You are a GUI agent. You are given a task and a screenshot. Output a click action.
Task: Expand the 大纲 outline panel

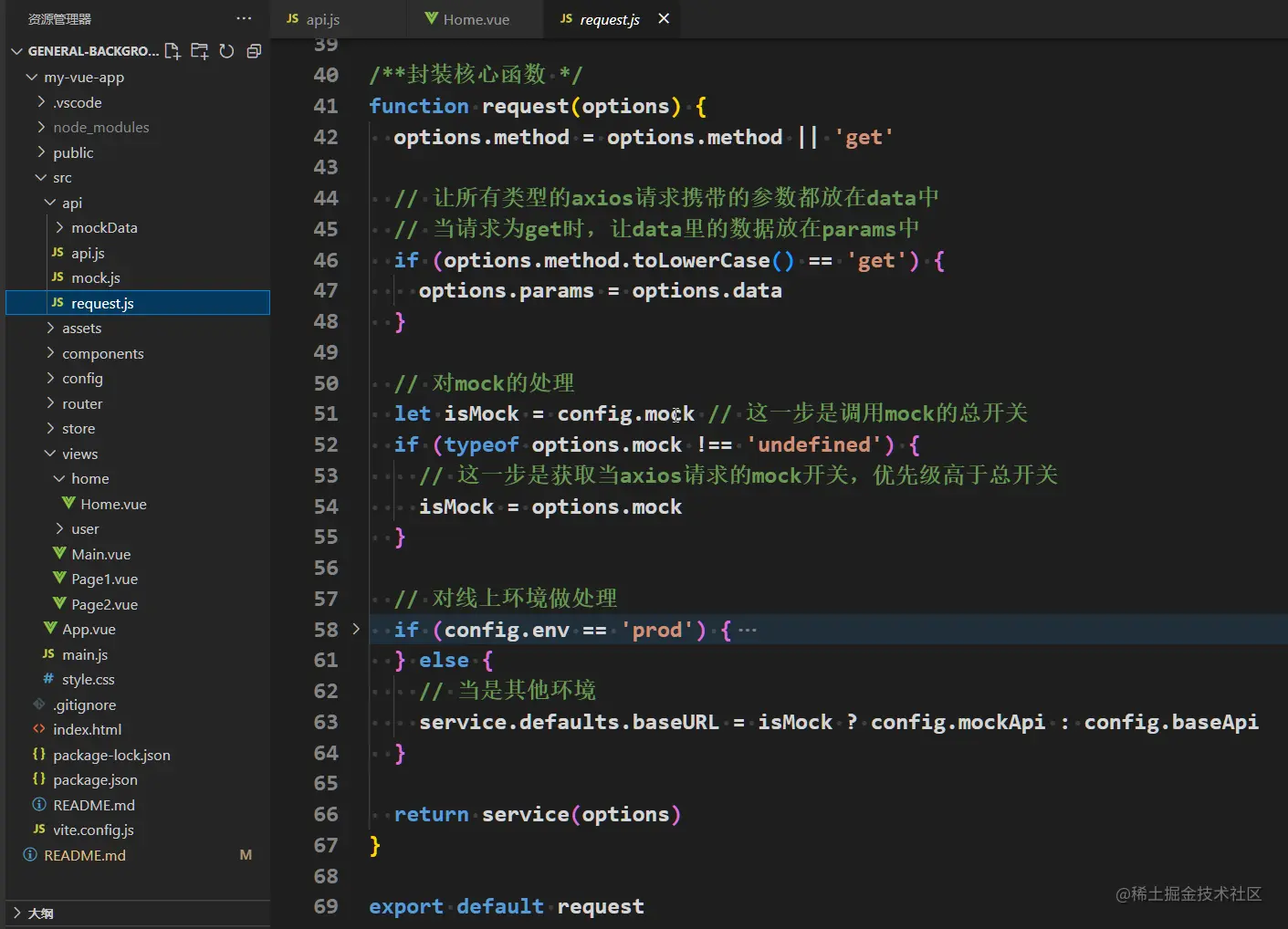click(40, 913)
